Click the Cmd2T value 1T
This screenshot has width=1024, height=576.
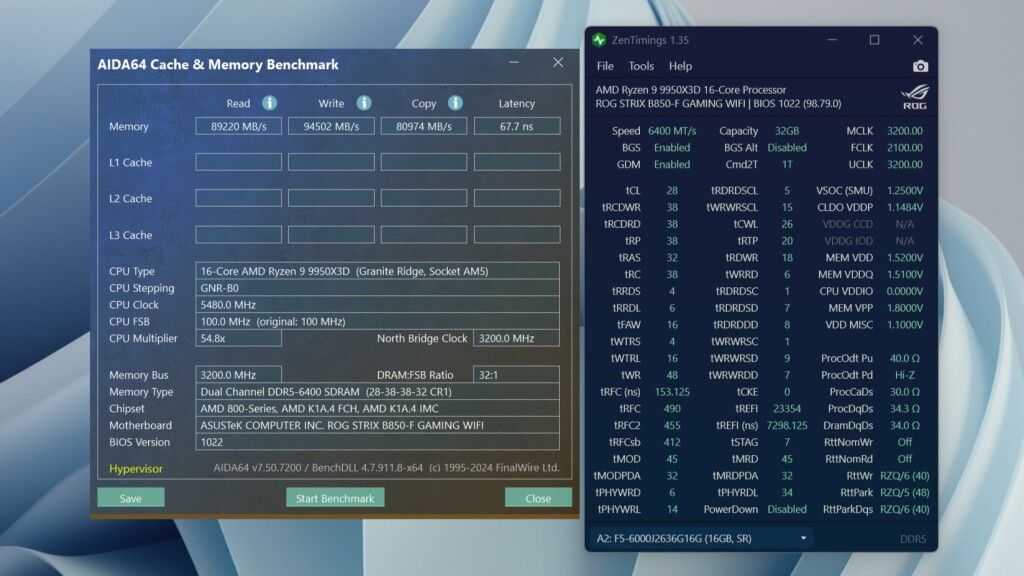[787, 165]
